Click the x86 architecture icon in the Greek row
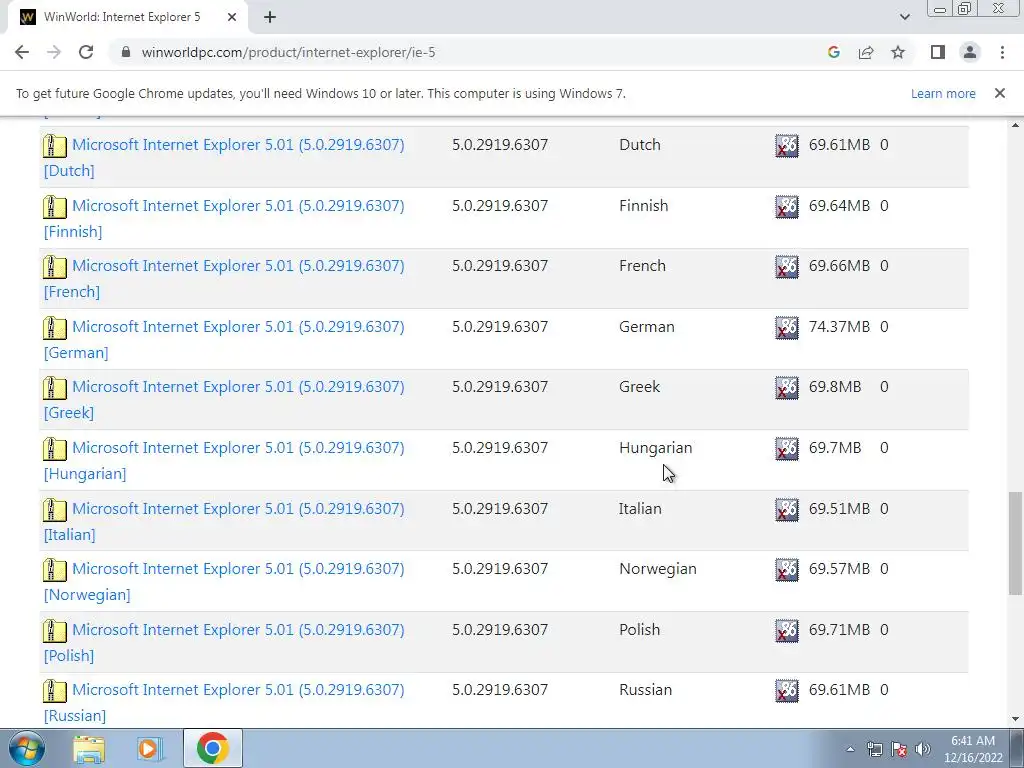The height and width of the screenshot is (768, 1024). tap(787, 387)
